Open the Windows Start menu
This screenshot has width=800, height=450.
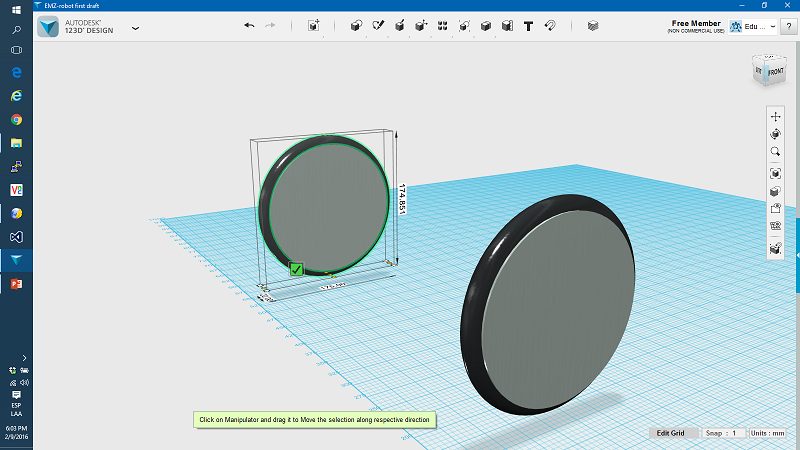click(16, 10)
